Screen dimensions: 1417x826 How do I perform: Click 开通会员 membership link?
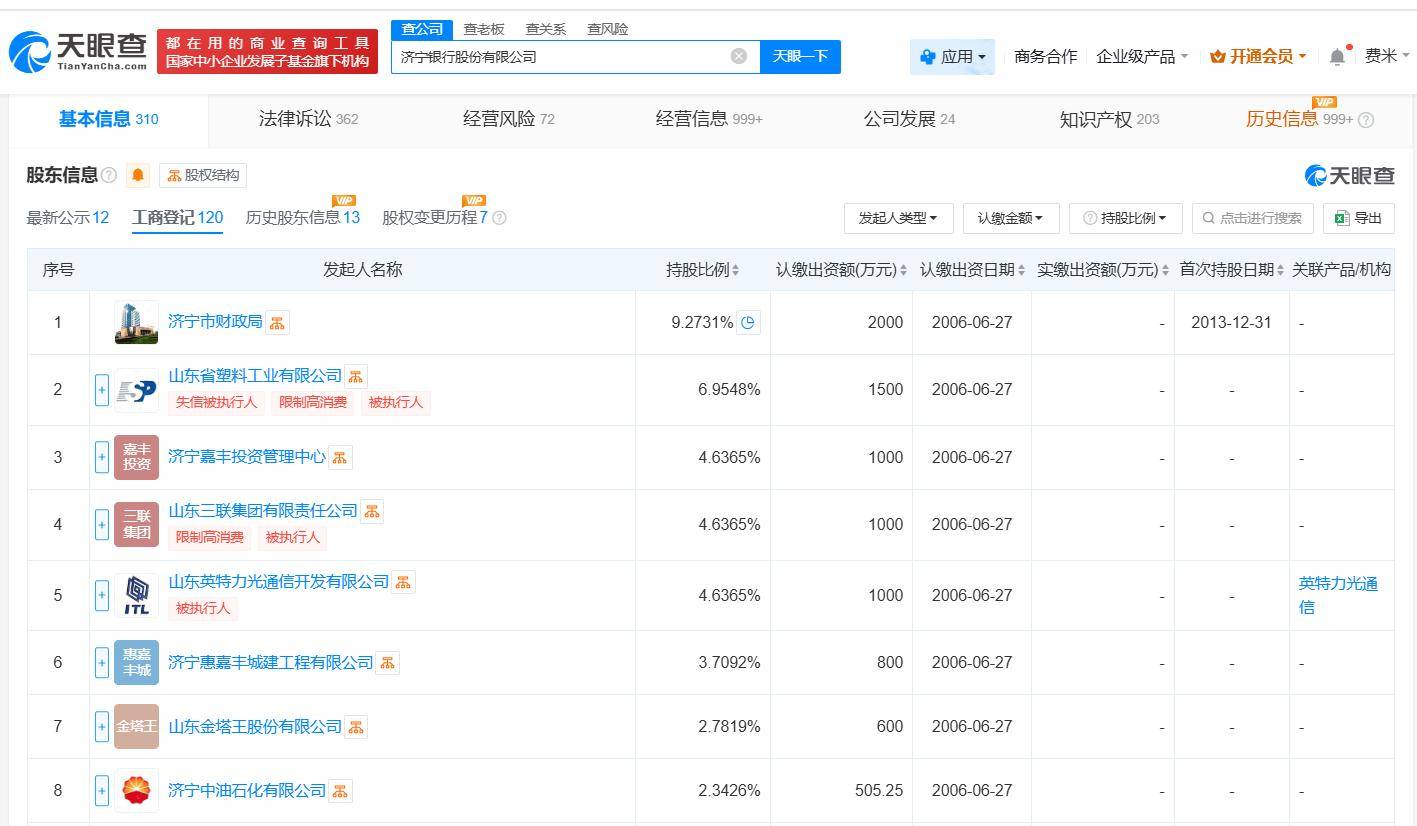[x=1258, y=57]
